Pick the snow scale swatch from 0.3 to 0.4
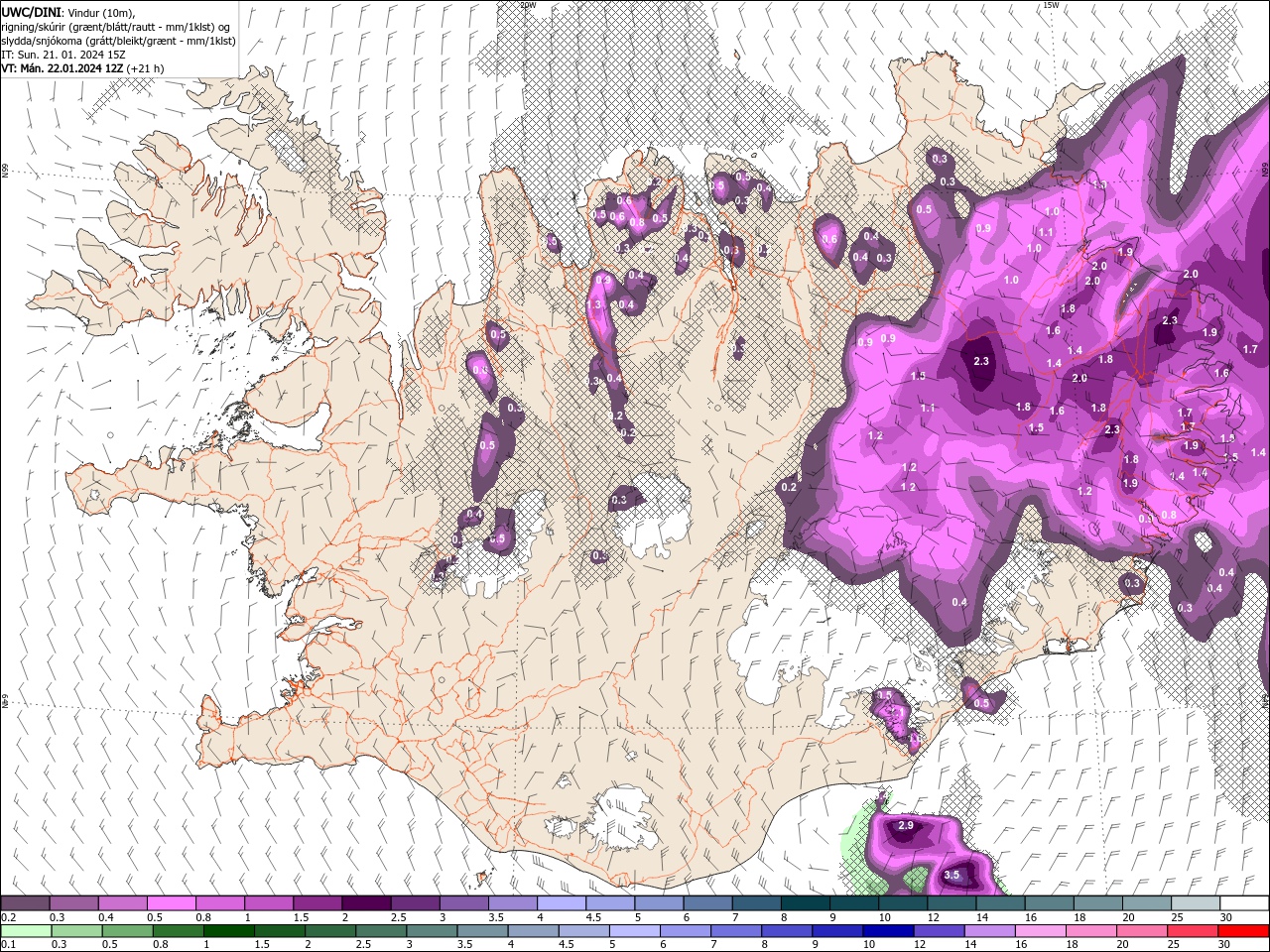Image resolution: width=1270 pixels, height=952 pixels. pyautogui.click(x=73, y=902)
